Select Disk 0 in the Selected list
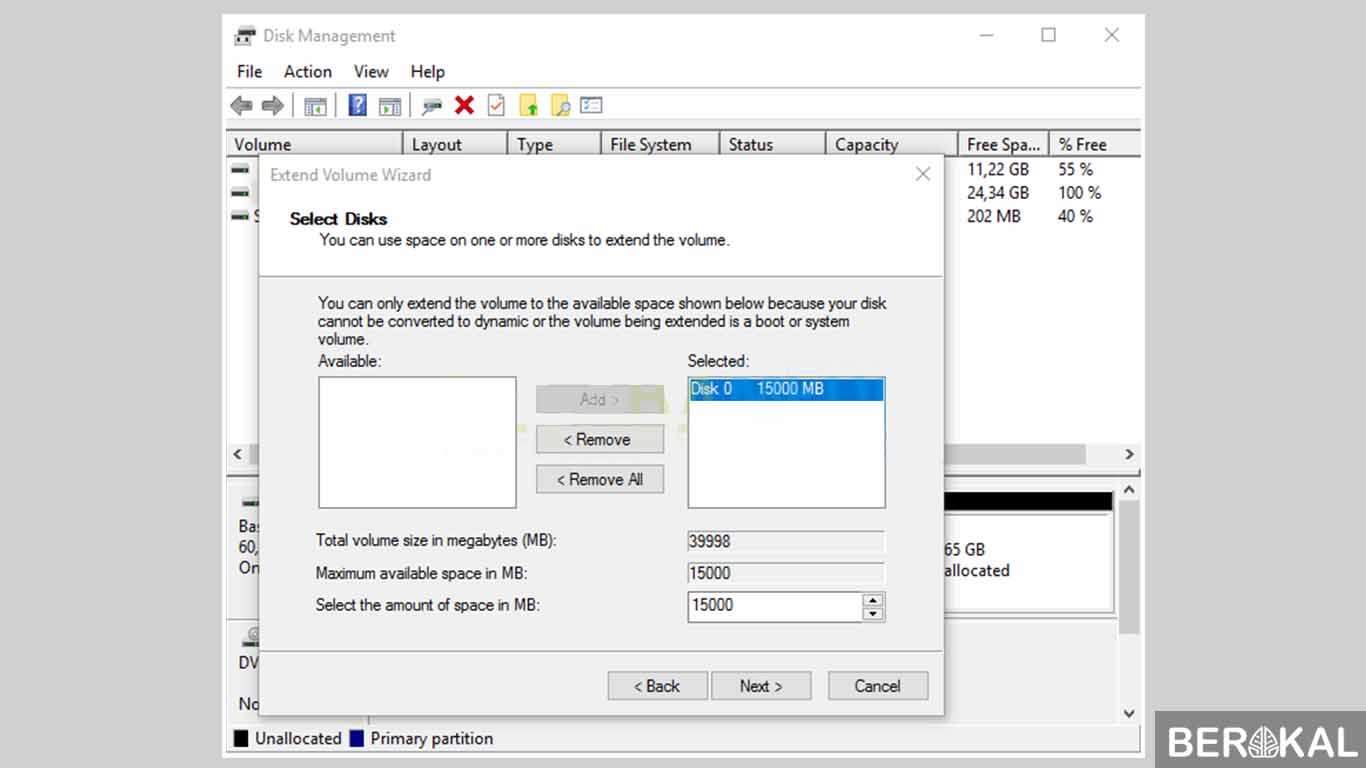1366x768 pixels. coord(786,389)
